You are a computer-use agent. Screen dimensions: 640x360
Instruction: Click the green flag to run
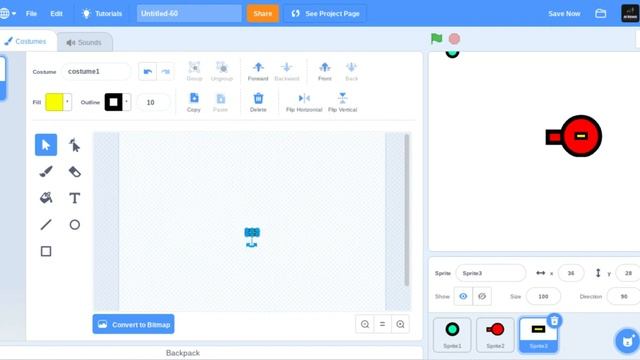(x=436, y=39)
